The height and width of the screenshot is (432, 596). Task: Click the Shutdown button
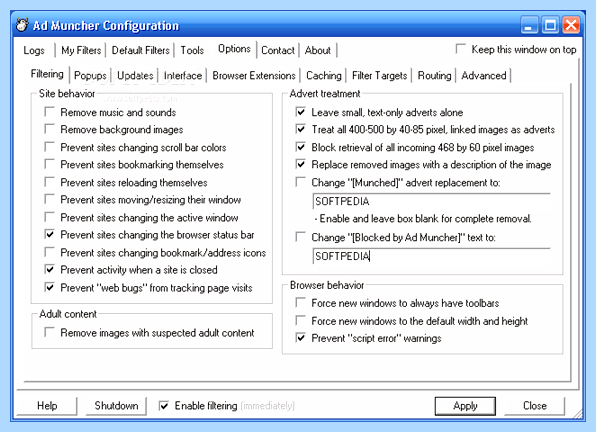coord(116,406)
